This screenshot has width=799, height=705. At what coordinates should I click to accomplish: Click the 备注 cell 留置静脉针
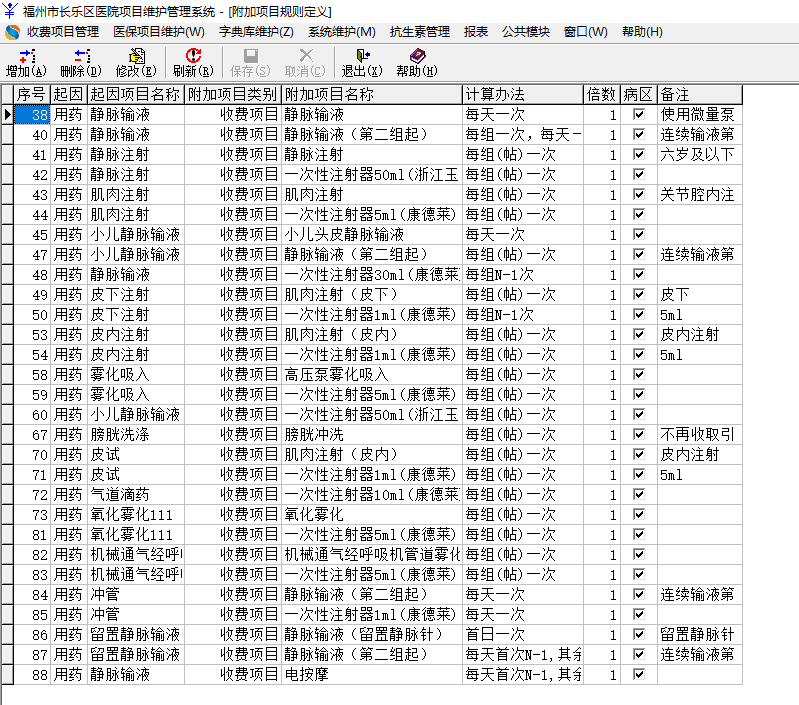click(700, 634)
